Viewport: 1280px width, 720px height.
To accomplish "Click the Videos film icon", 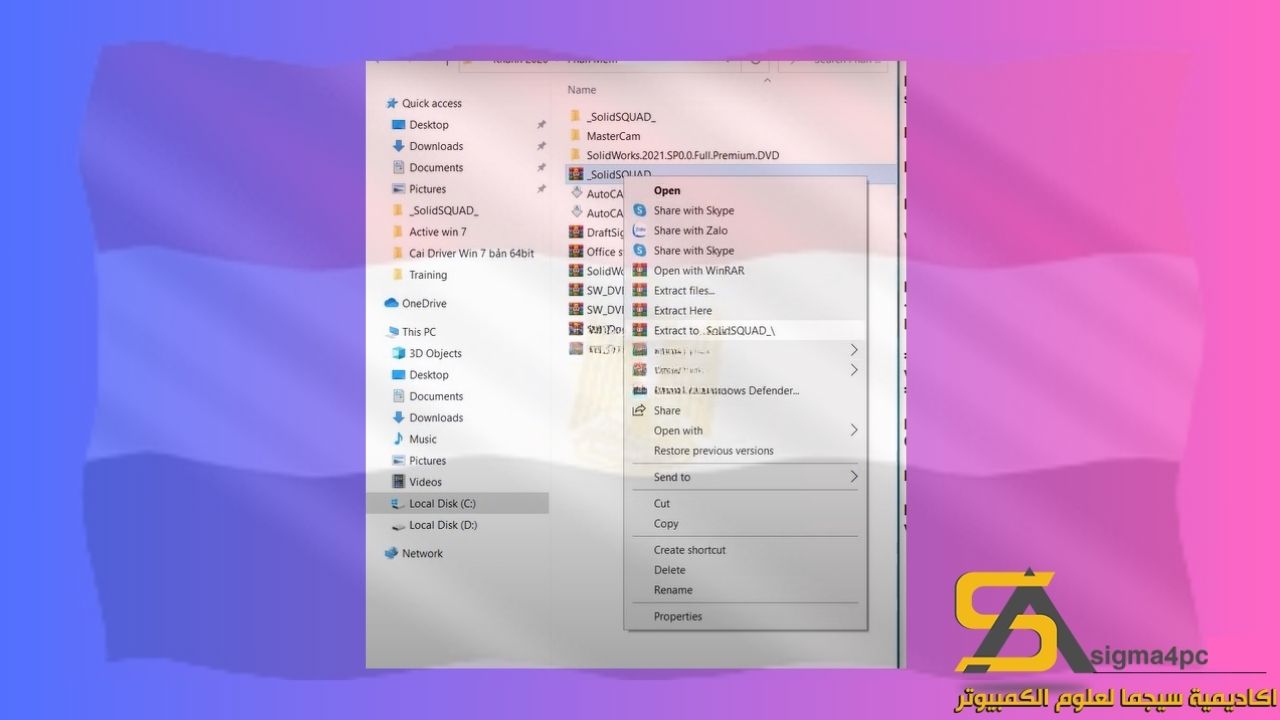I will tap(398, 482).
